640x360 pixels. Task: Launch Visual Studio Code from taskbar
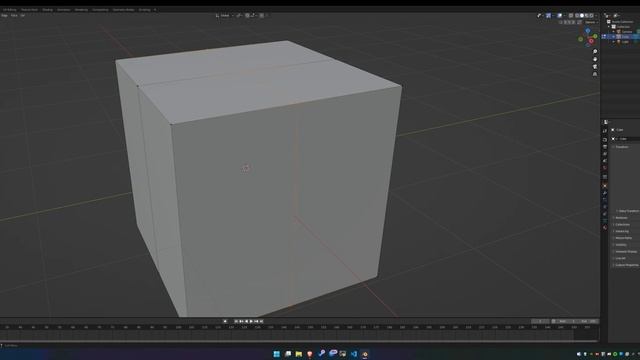(x=353, y=354)
